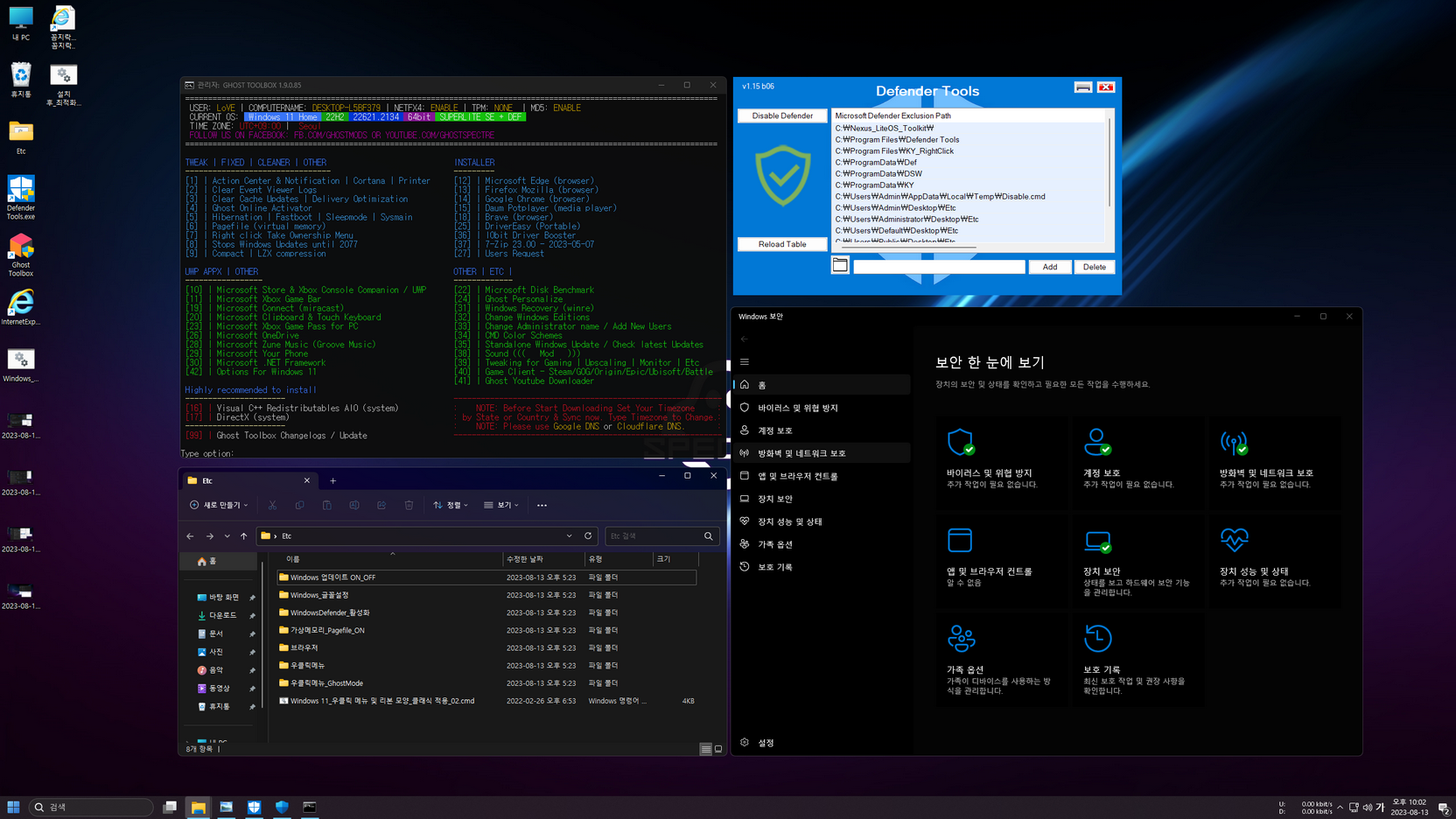Open Firewall & network protection sidebar item
Viewport: 1456px width, 819px height.
[x=822, y=453]
